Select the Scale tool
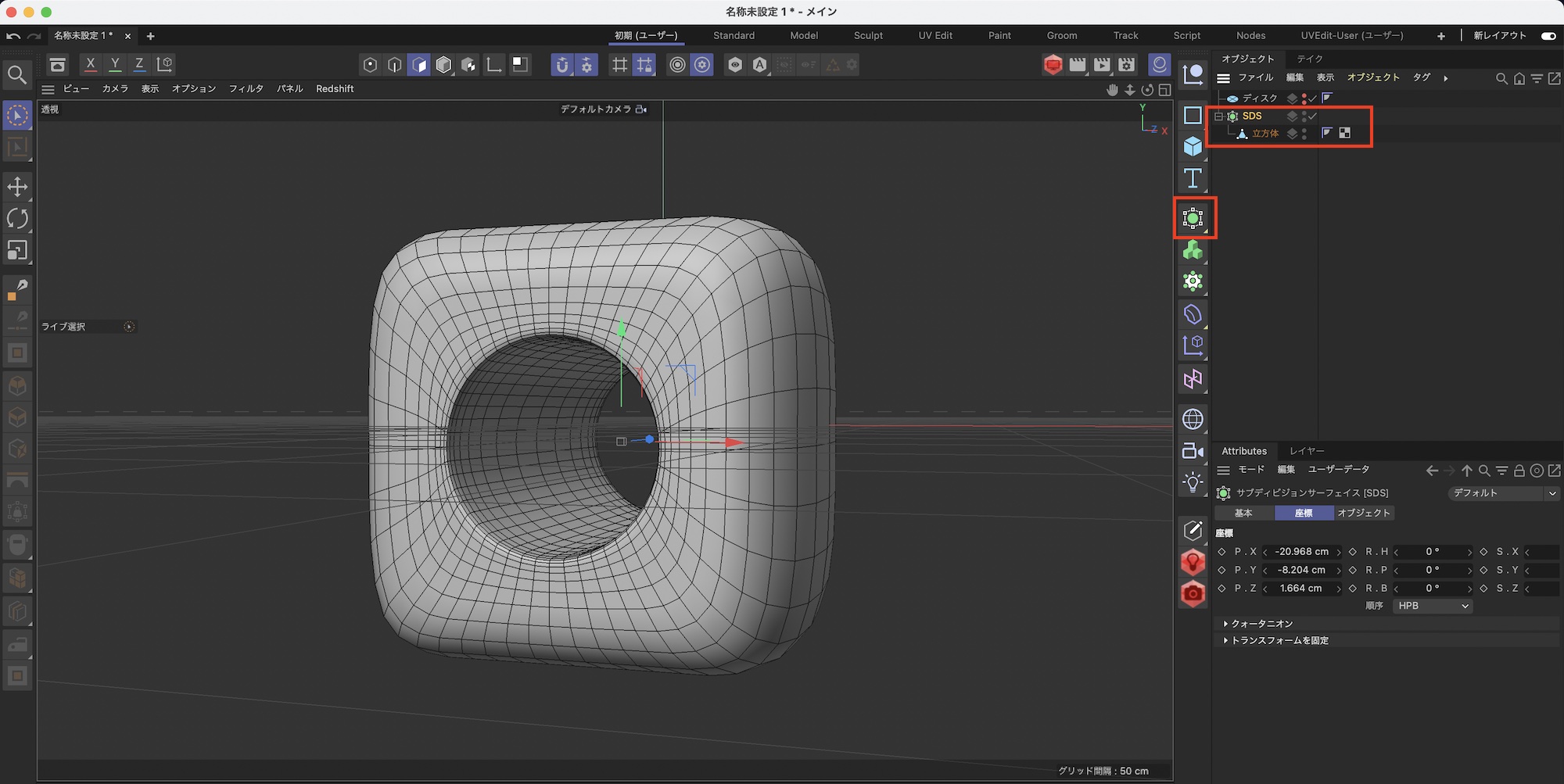The image size is (1564, 784). (17, 250)
